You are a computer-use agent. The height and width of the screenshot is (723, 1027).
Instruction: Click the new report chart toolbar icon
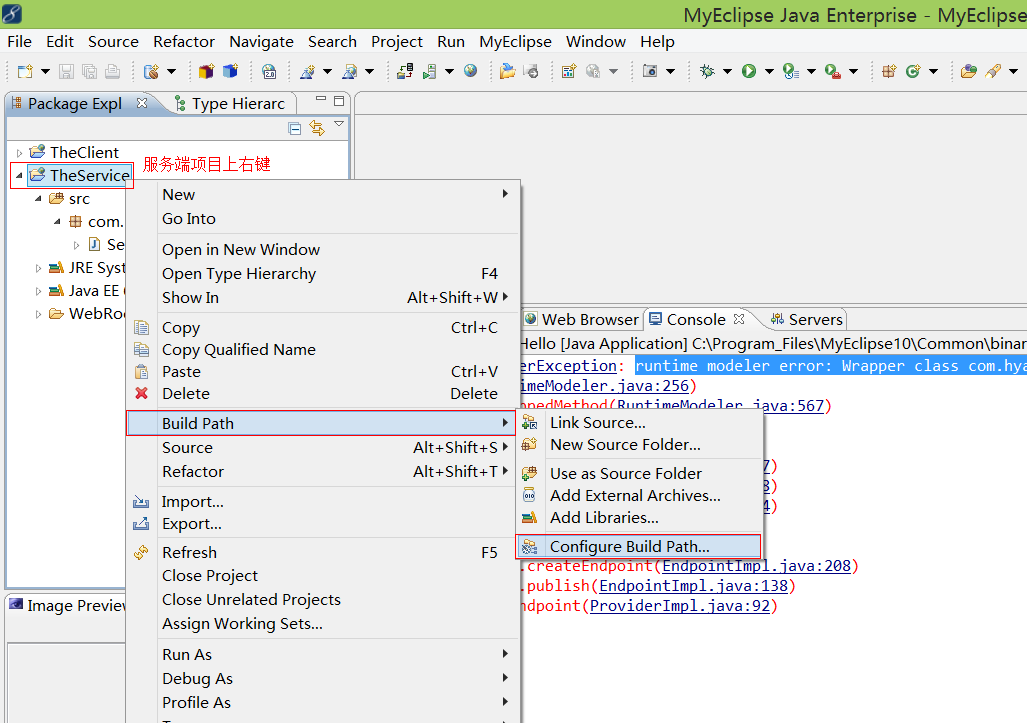tap(569, 71)
